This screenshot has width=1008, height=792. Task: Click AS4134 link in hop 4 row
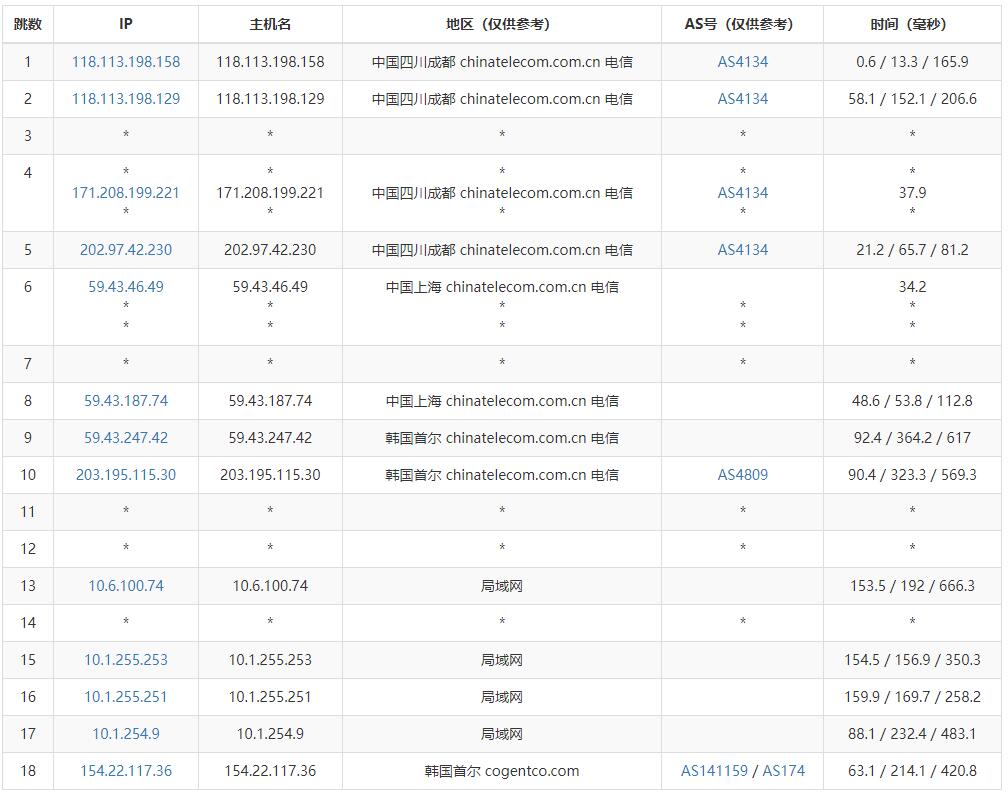(x=742, y=192)
